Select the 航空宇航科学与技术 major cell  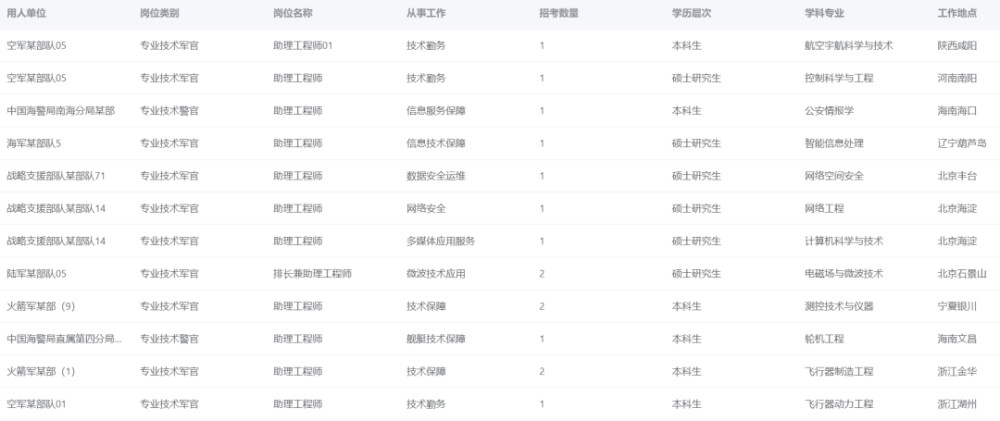[848, 46]
